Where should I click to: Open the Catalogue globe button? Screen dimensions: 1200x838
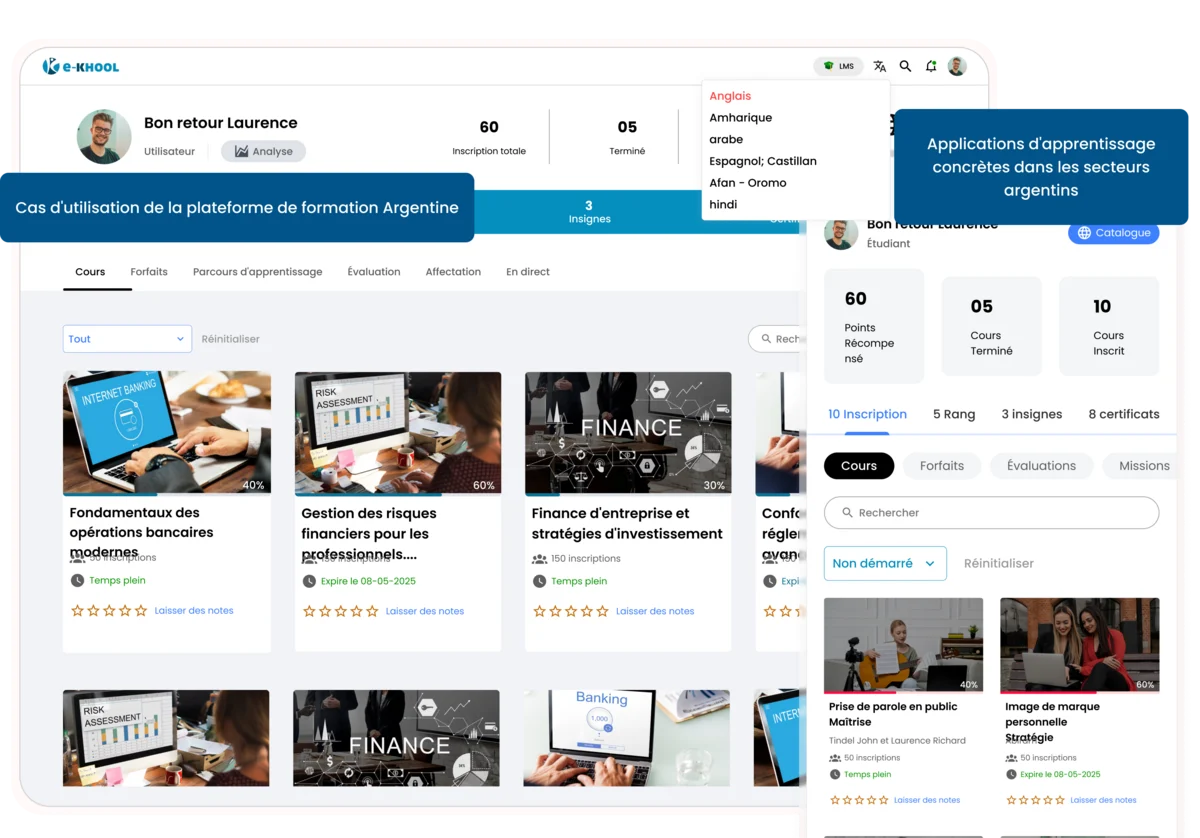point(1113,232)
